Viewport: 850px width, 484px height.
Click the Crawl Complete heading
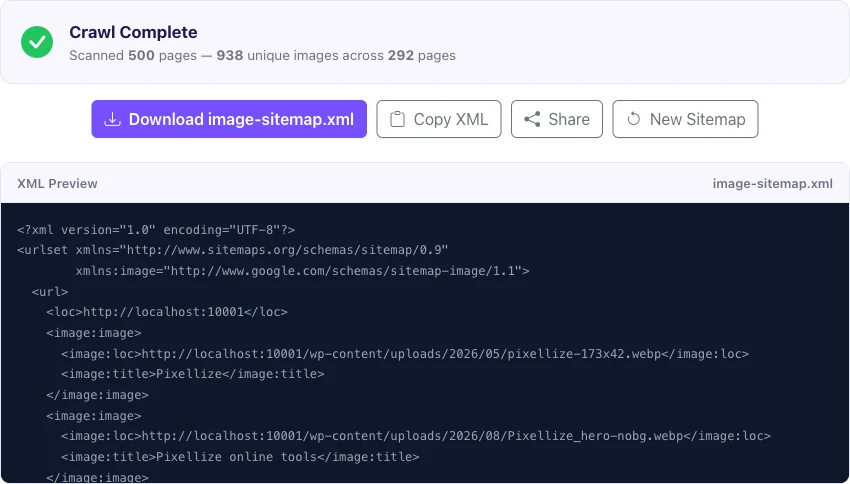(133, 32)
